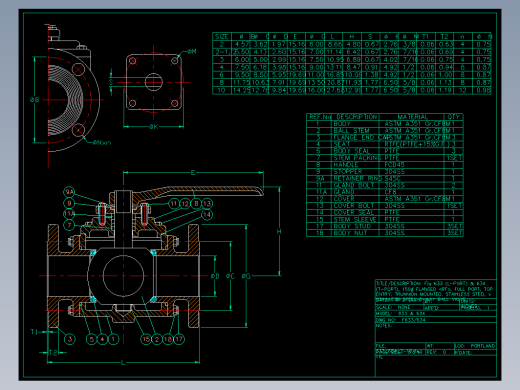520x390 pixels.
Task: Click the 'BODY' description in parts list
Action: [x=342, y=124]
